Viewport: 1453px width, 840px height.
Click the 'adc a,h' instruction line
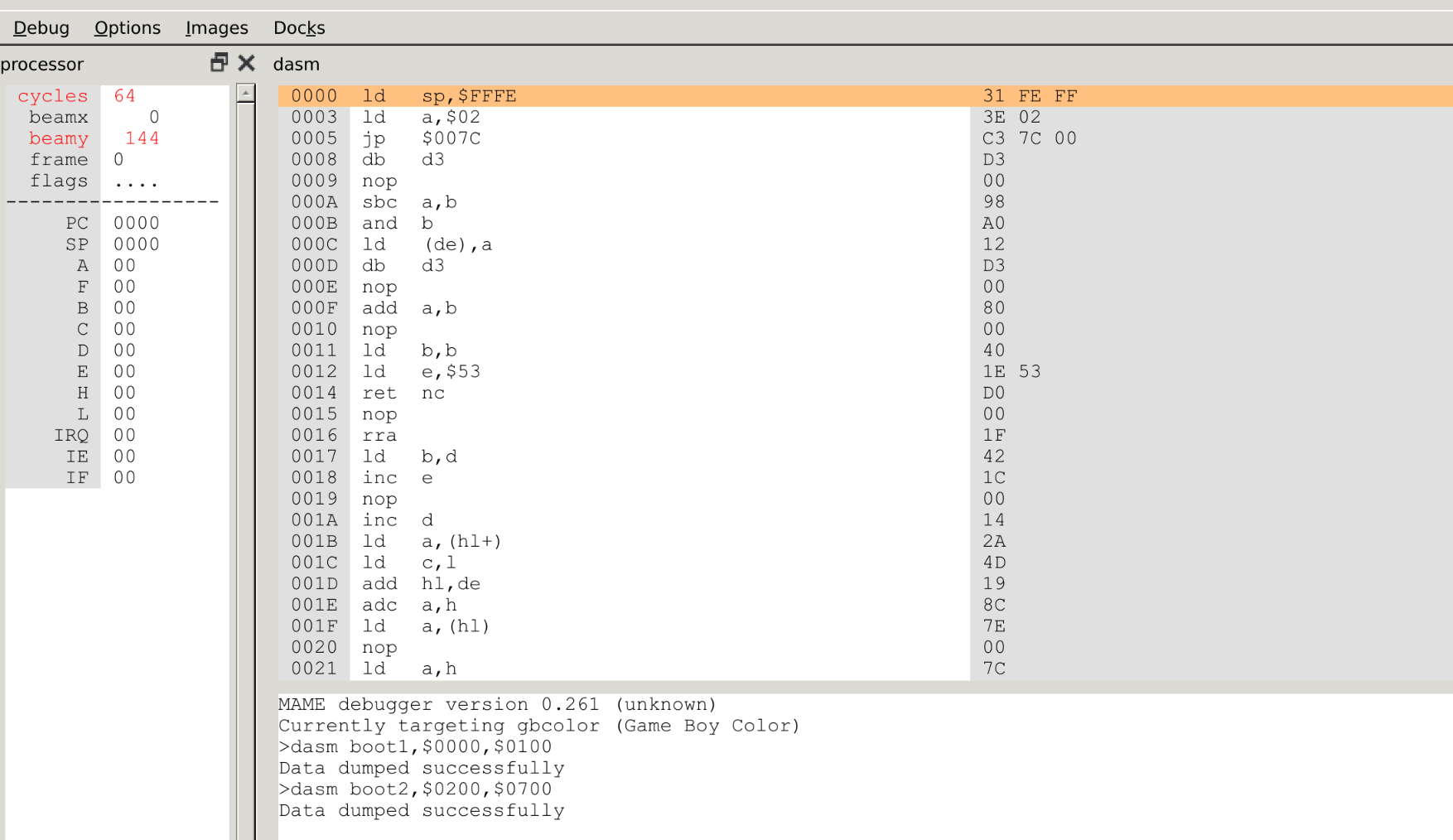point(866,606)
